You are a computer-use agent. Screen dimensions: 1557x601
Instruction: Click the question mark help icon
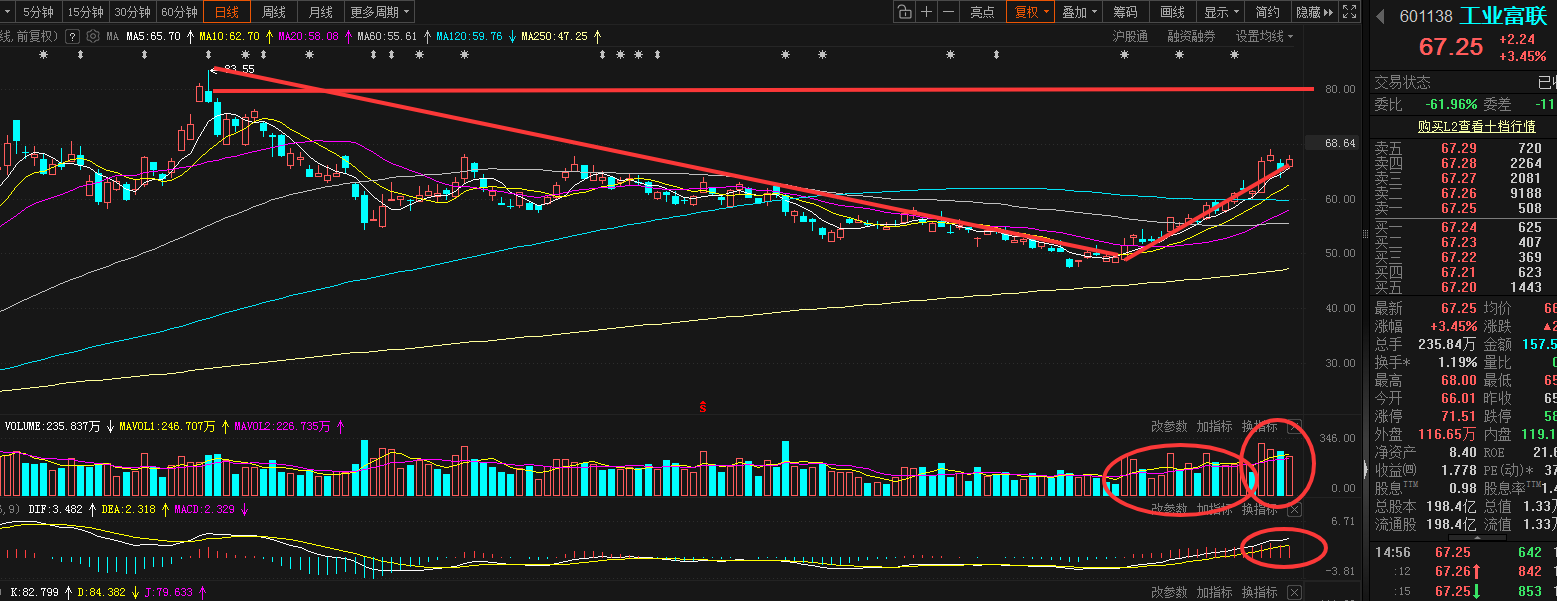(73, 36)
